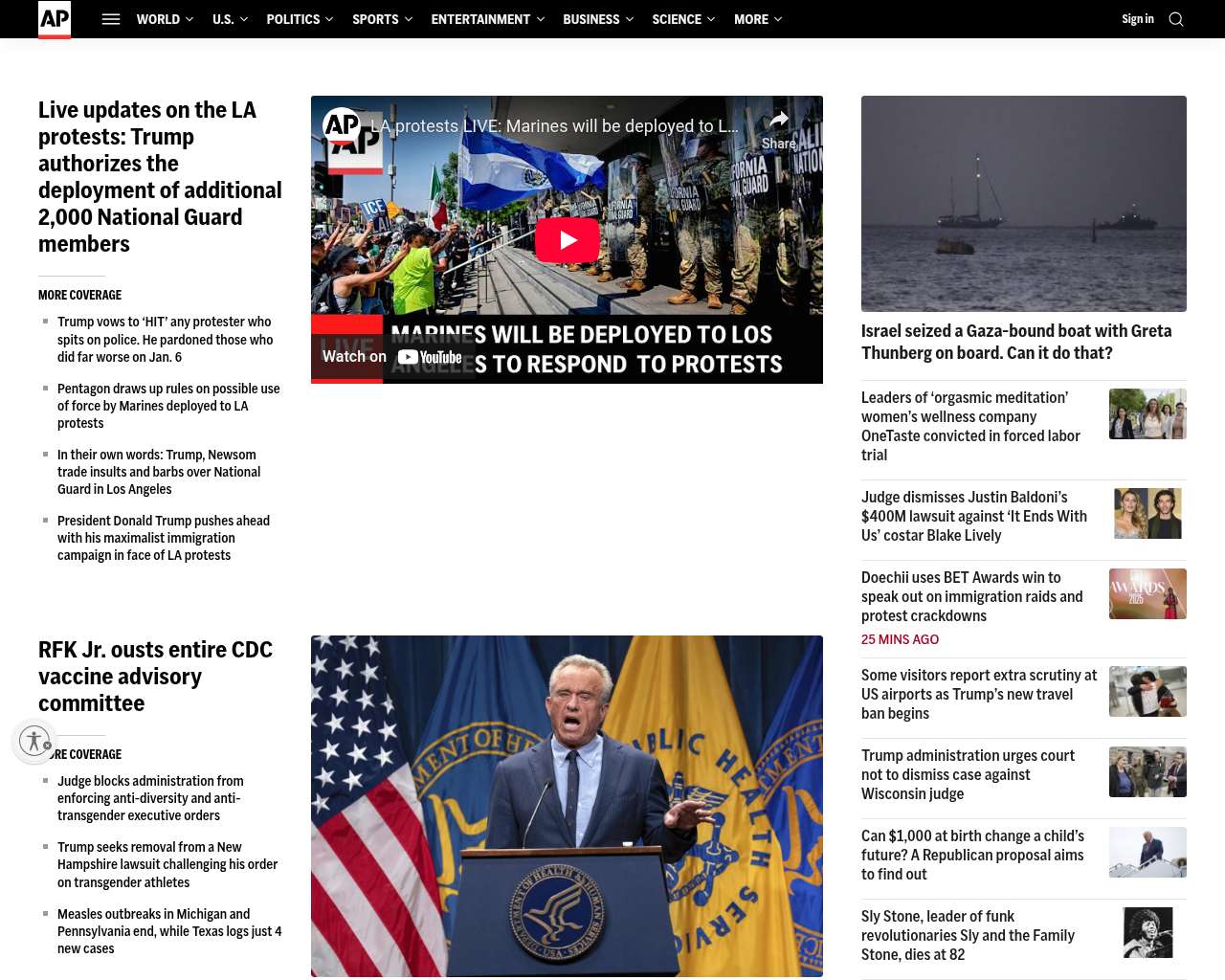Open the POLITICS menu item
1225x980 pixels.
click(x=293, y=19)
